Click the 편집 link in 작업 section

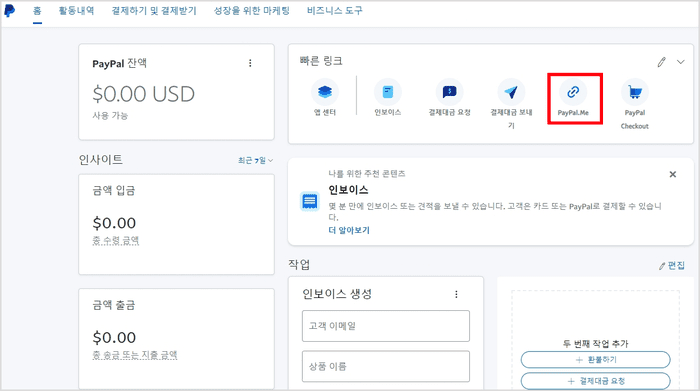[672, 266]
